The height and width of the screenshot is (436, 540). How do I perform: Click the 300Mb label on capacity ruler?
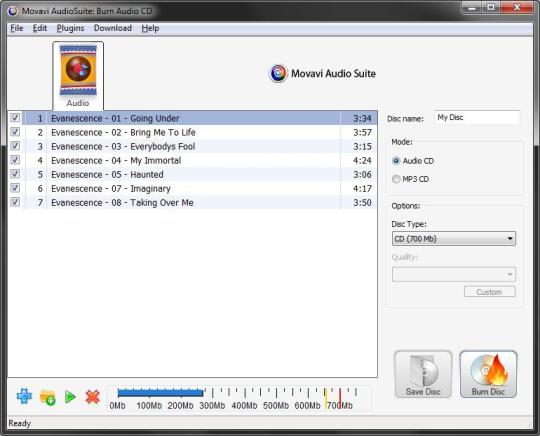tap(212, 406)
